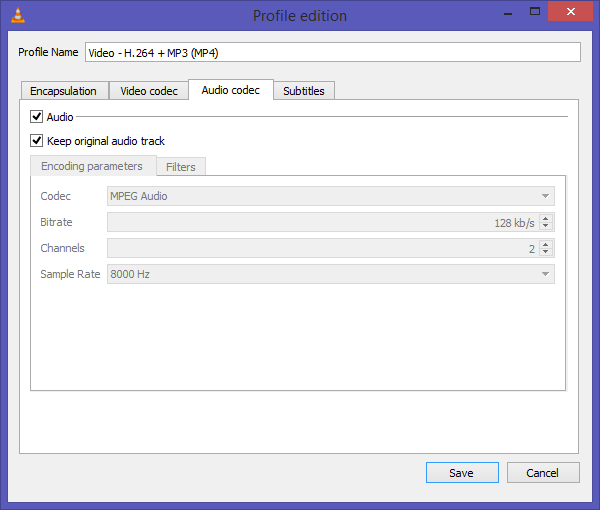Close the Profile edition dialog
The height and width of the screenshot is (510, 600).
click(x=571, y=11)
